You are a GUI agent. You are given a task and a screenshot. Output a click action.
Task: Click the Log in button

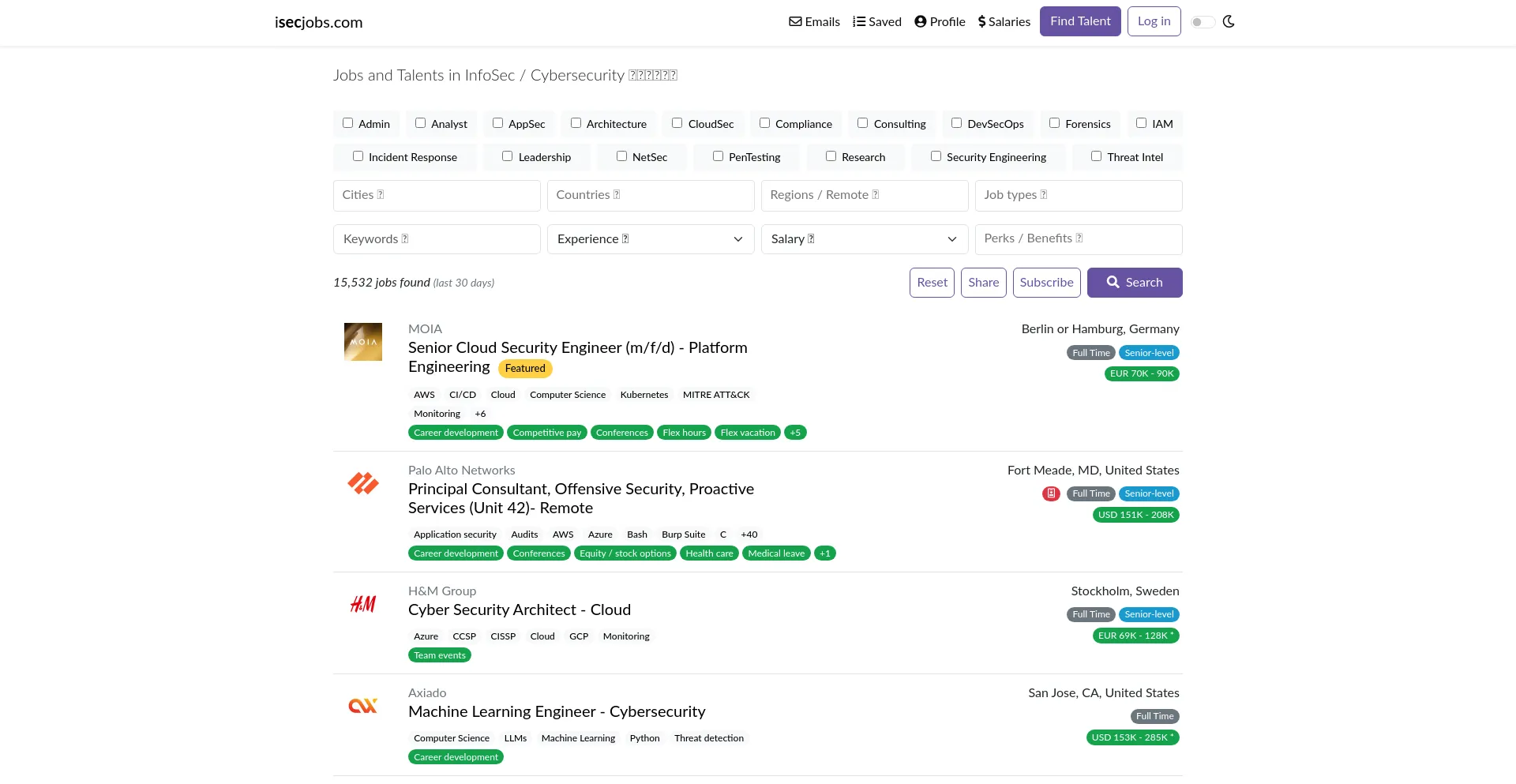tap(1154, 21)
